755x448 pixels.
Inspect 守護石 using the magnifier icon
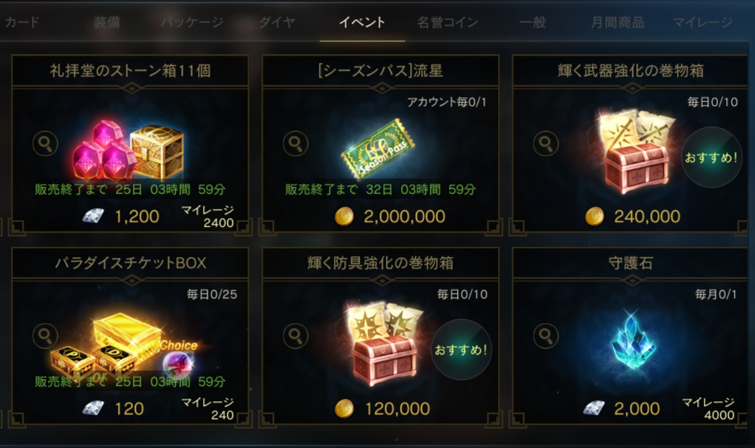coord(546,336)
